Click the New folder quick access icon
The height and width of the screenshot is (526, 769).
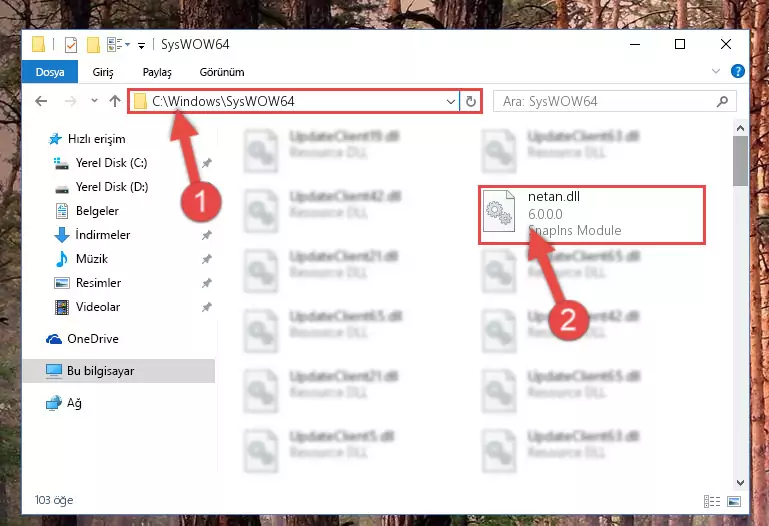coord(93,45)
